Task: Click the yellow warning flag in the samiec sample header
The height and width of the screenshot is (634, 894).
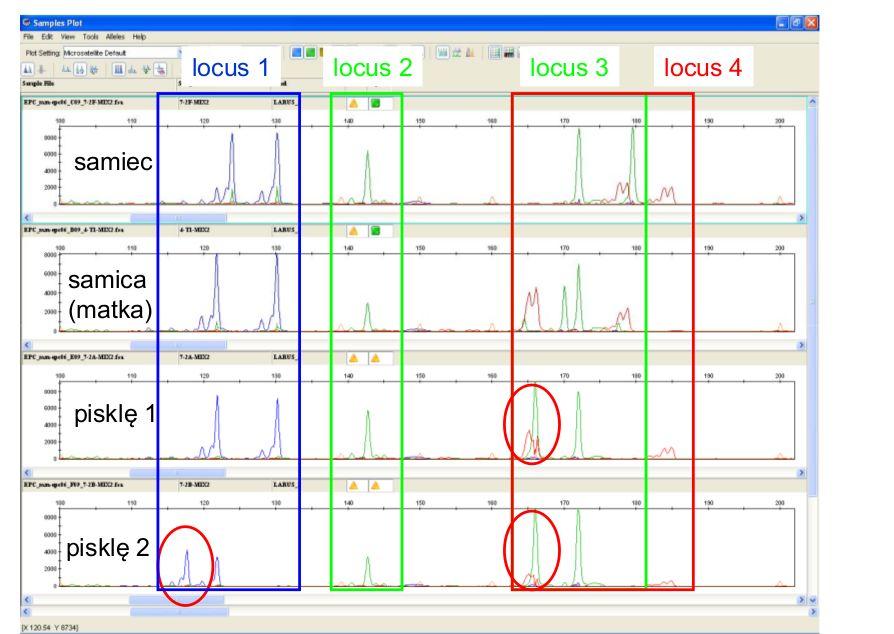Action: pyautogui.click(x=353, y=103)
